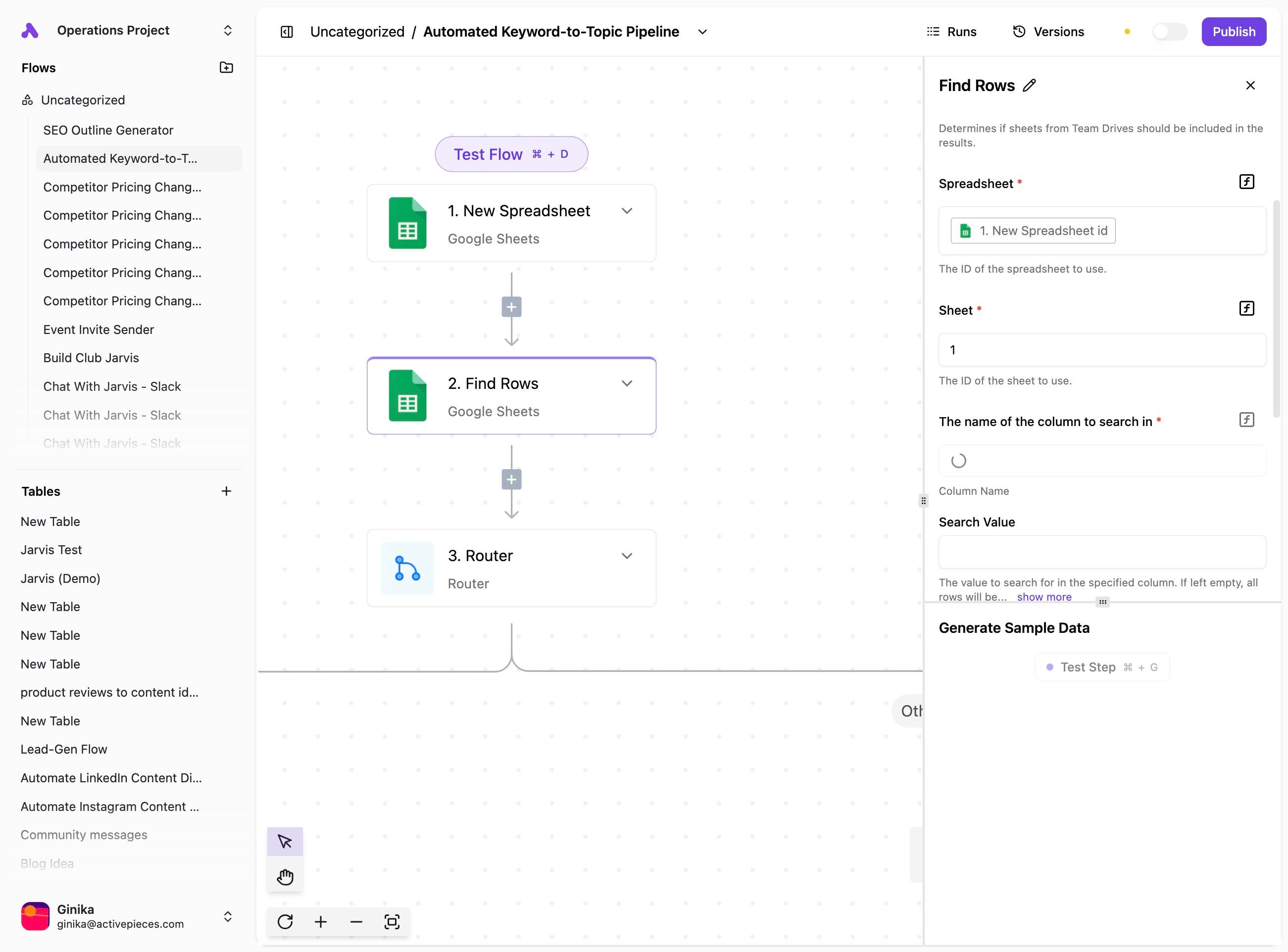Viewport: 1288px width, 952px height.
Task: Toggle the flow enable switch near Publish
Action: tap(1169, 32)
